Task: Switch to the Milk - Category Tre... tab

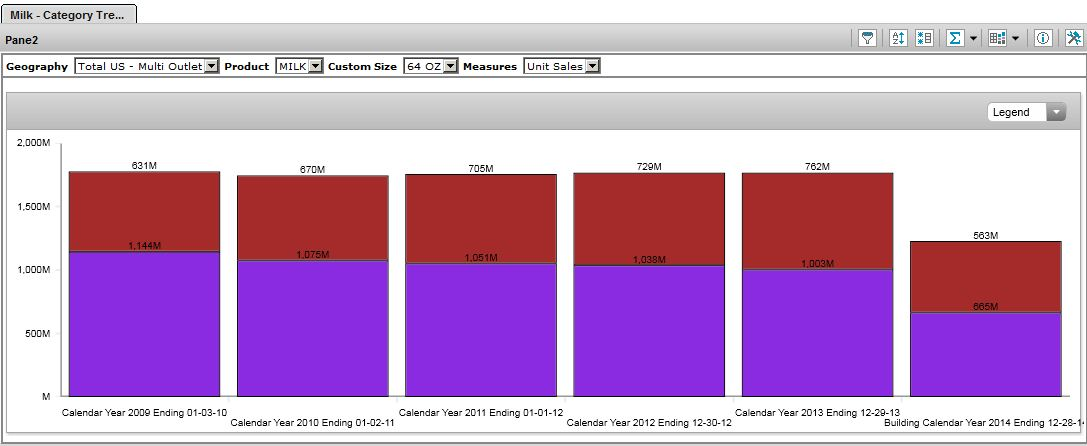Action: point(68,14)
